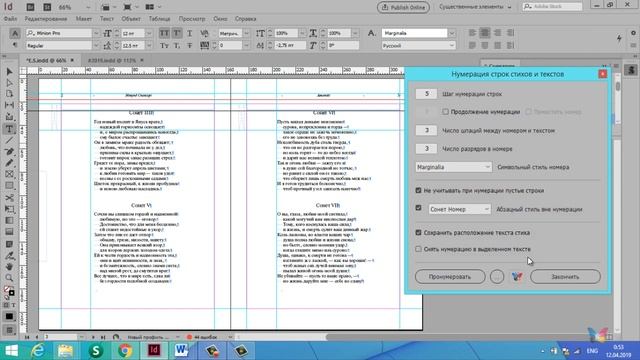Click the Windows Start button
The width and height of the screenshot is (640, 360).
click(x=11, y=351)
